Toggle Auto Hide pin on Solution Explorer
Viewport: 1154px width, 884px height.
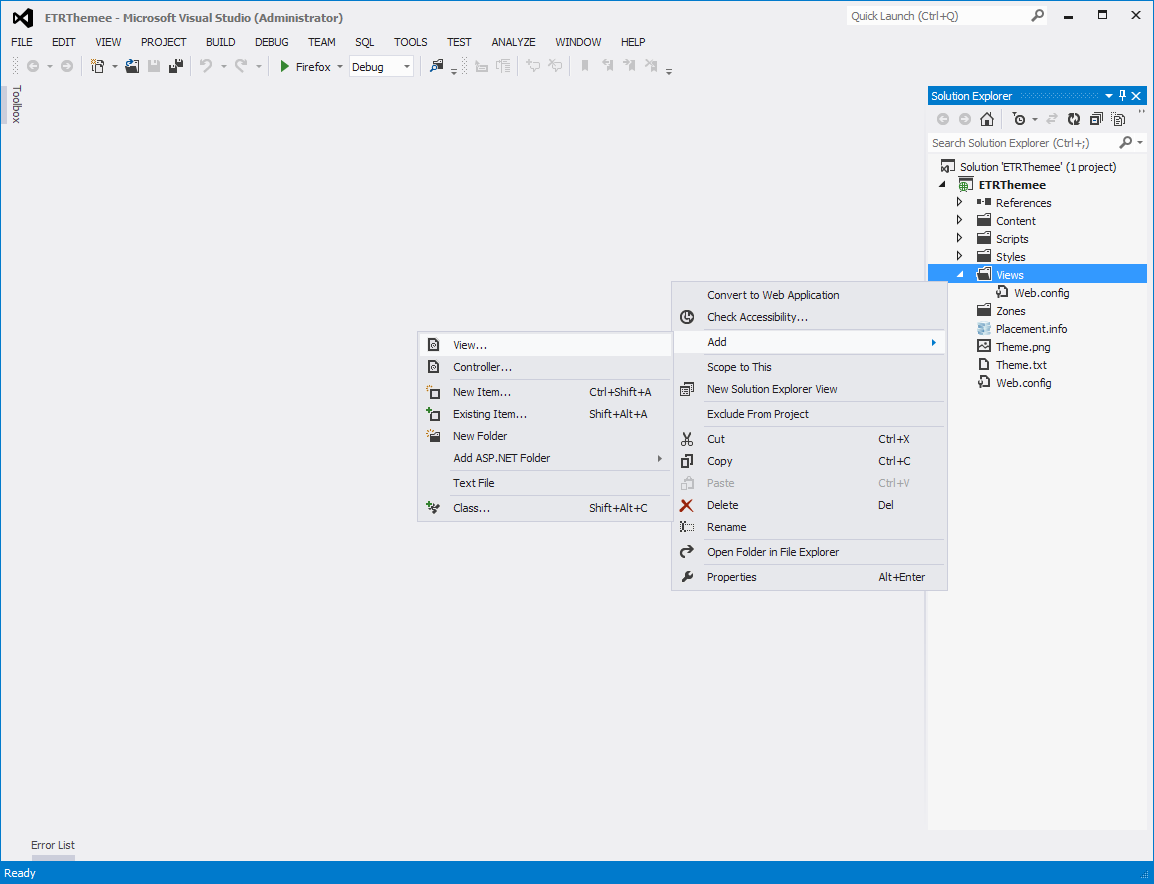point(1122,96)
